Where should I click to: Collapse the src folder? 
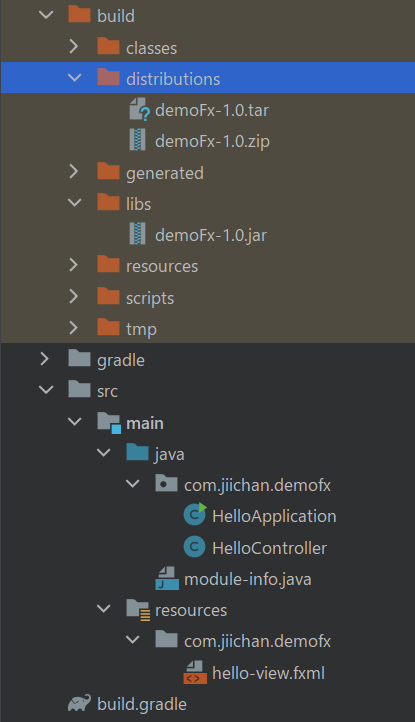tap(46, 390)
